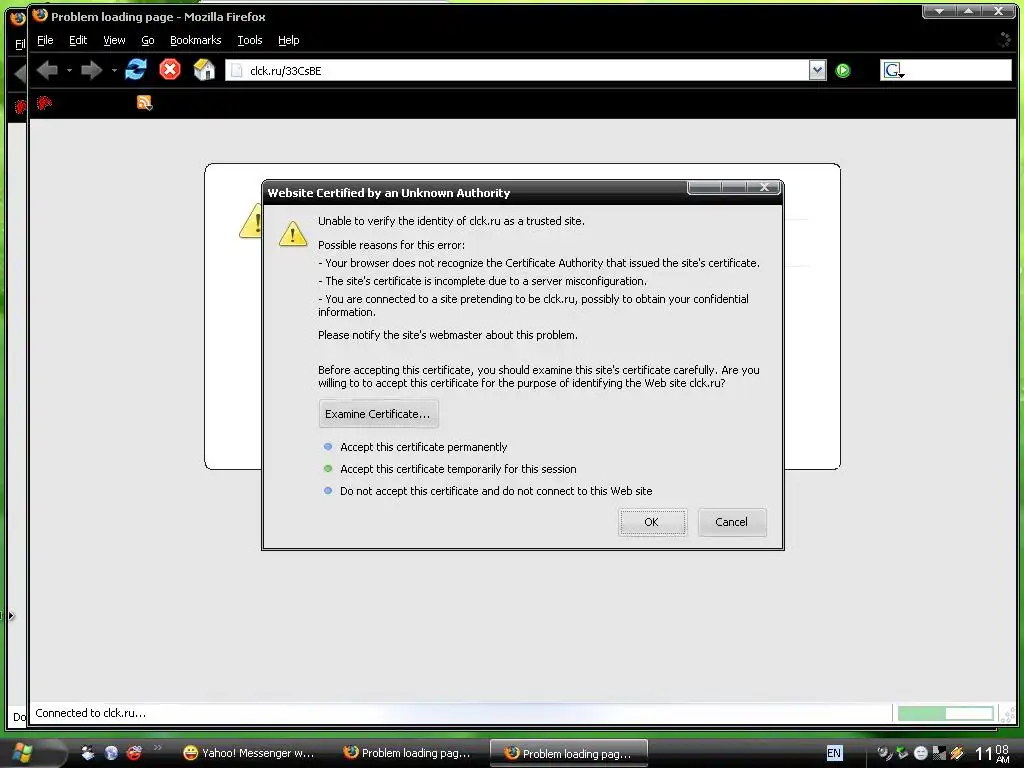Go back with the Back arrow
This screenshot has width=1024, height=768.
point(47,70)
